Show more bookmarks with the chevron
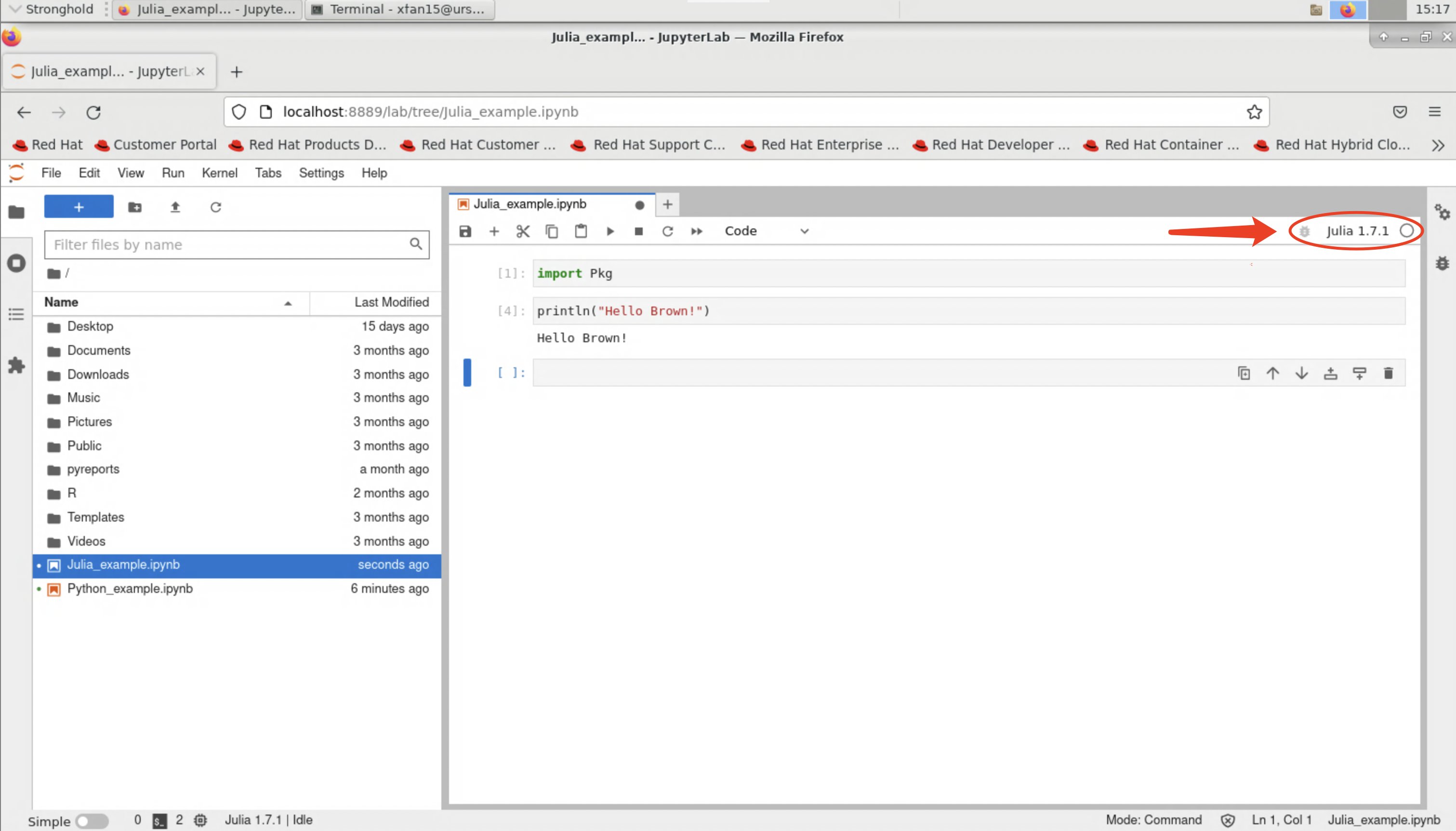1456x831 pixels. pyautogui.click(x=1438, y=145)
